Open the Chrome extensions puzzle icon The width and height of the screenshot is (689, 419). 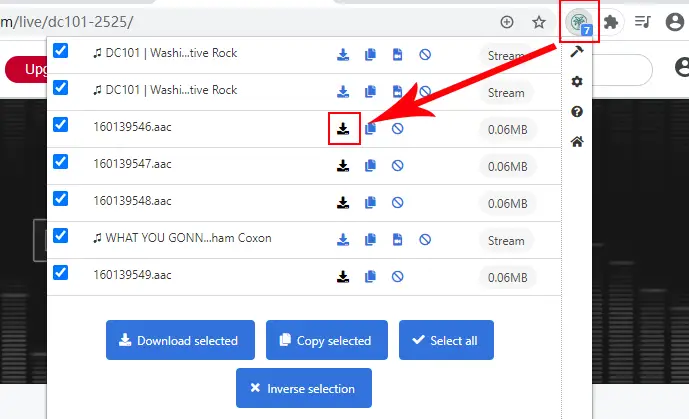(x=610, y=22)
